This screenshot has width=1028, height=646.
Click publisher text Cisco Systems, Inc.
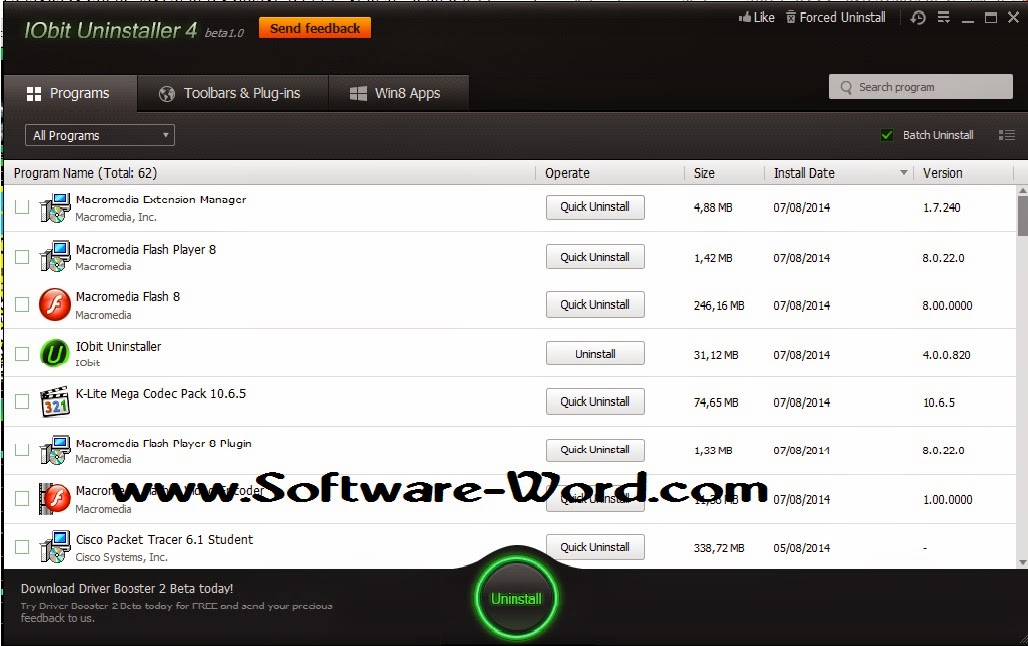121,557
